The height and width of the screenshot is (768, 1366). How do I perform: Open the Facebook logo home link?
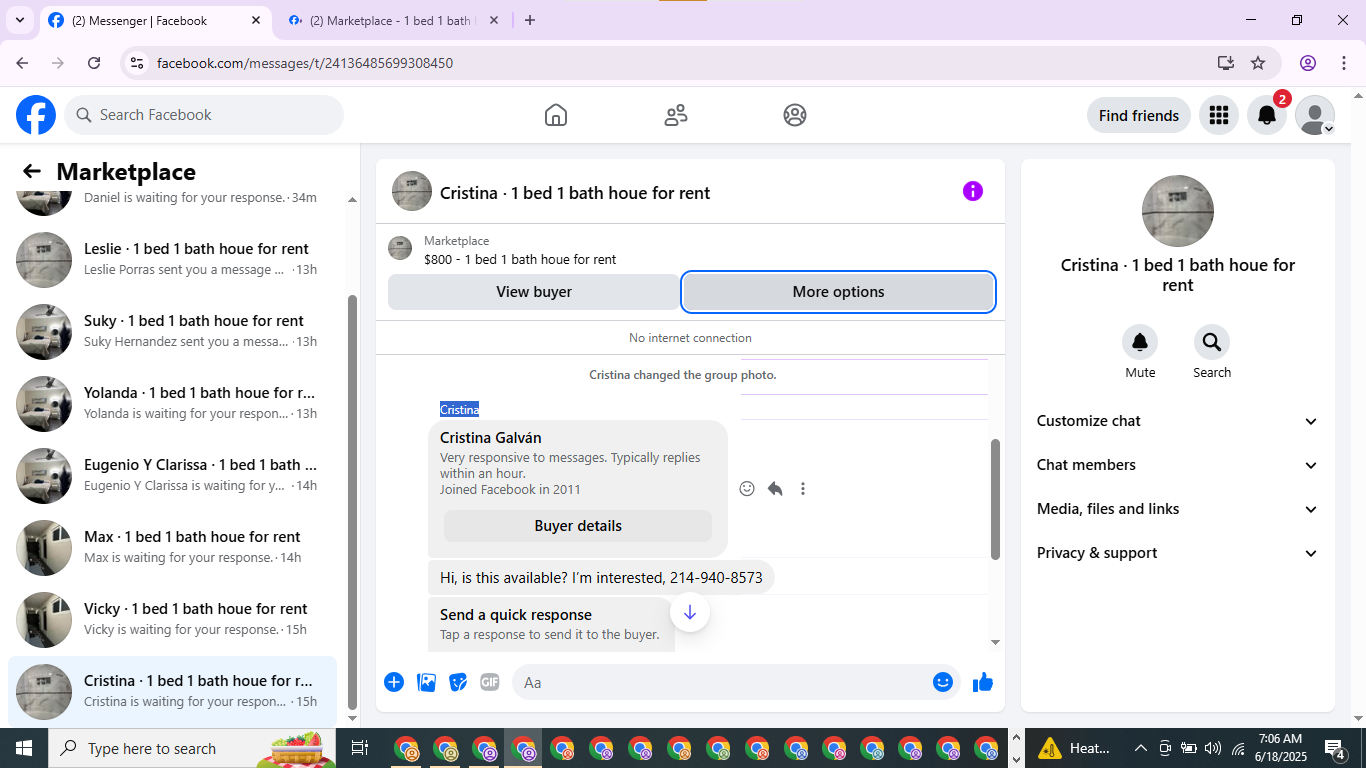pos(36,115)
